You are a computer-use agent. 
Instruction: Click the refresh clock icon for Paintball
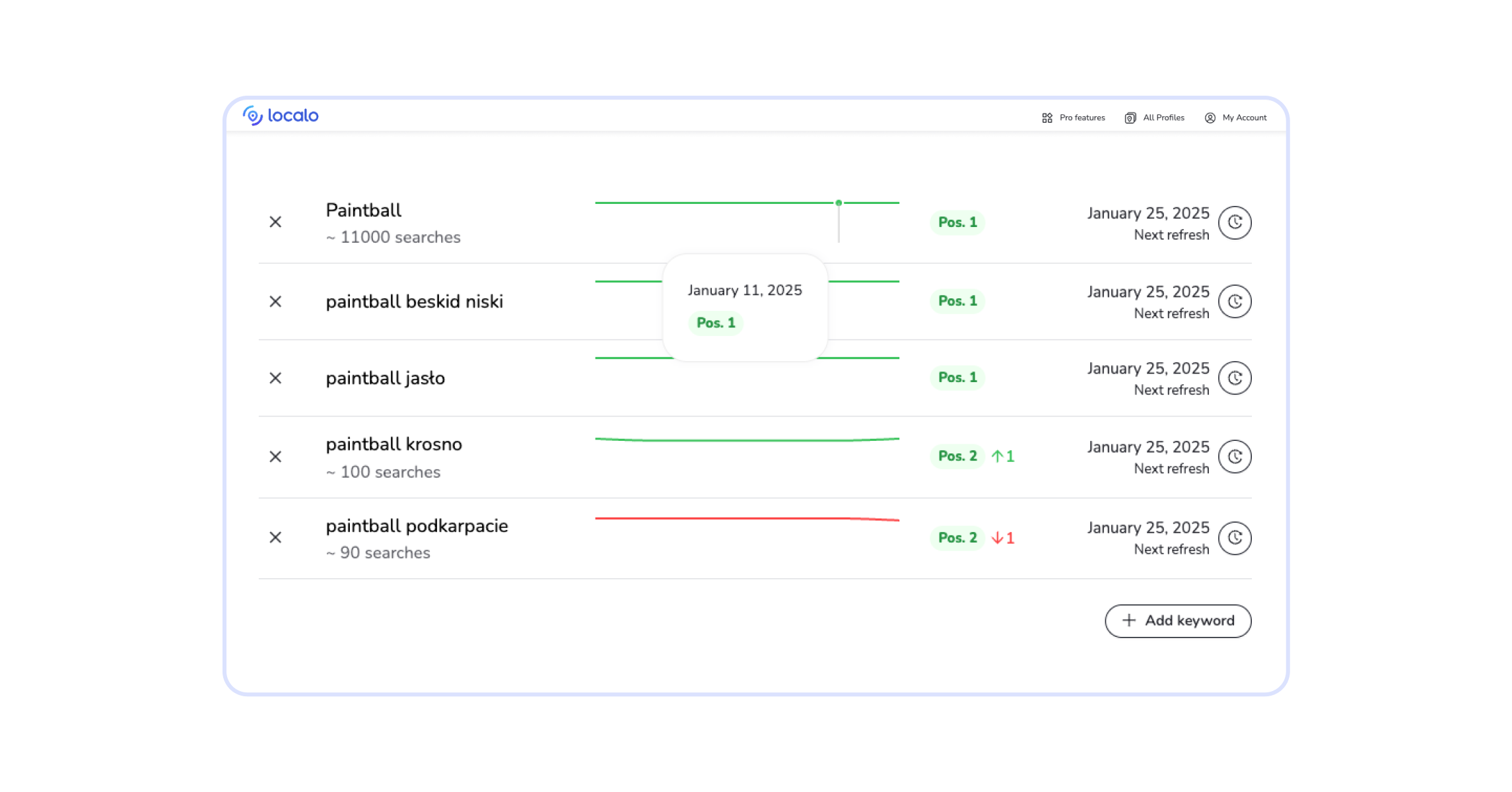click(1235, 223)
